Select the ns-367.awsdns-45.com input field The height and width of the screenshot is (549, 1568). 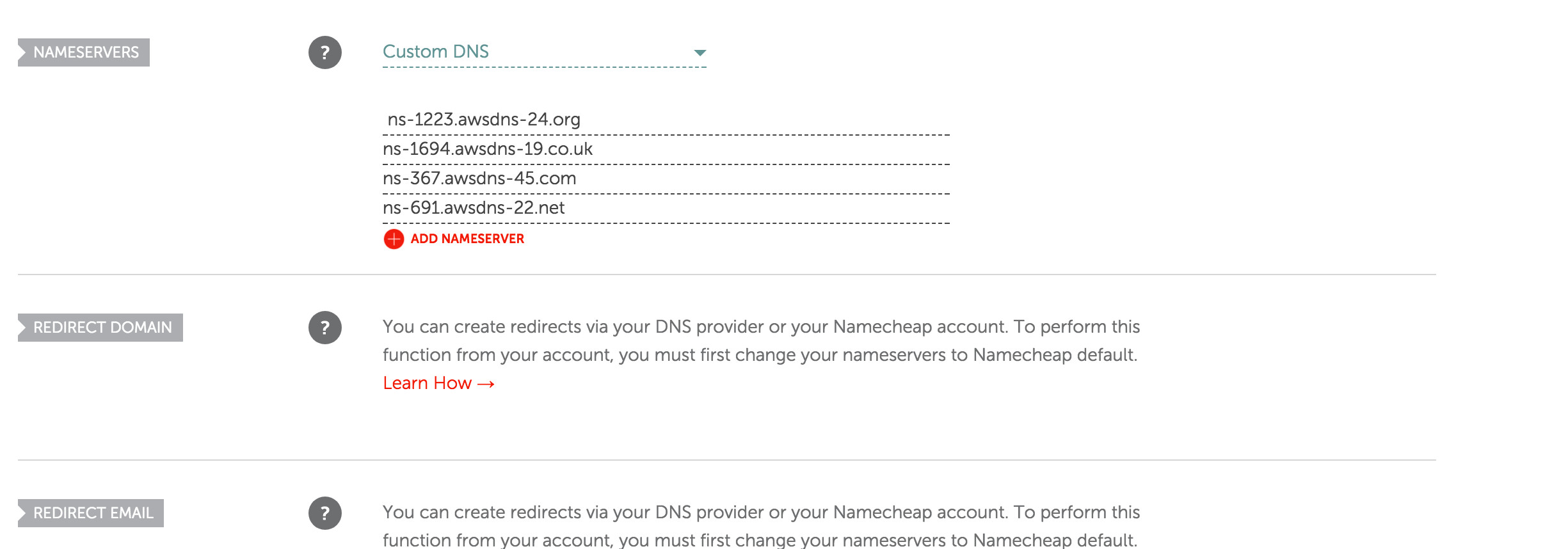click(x=576, y=179)
